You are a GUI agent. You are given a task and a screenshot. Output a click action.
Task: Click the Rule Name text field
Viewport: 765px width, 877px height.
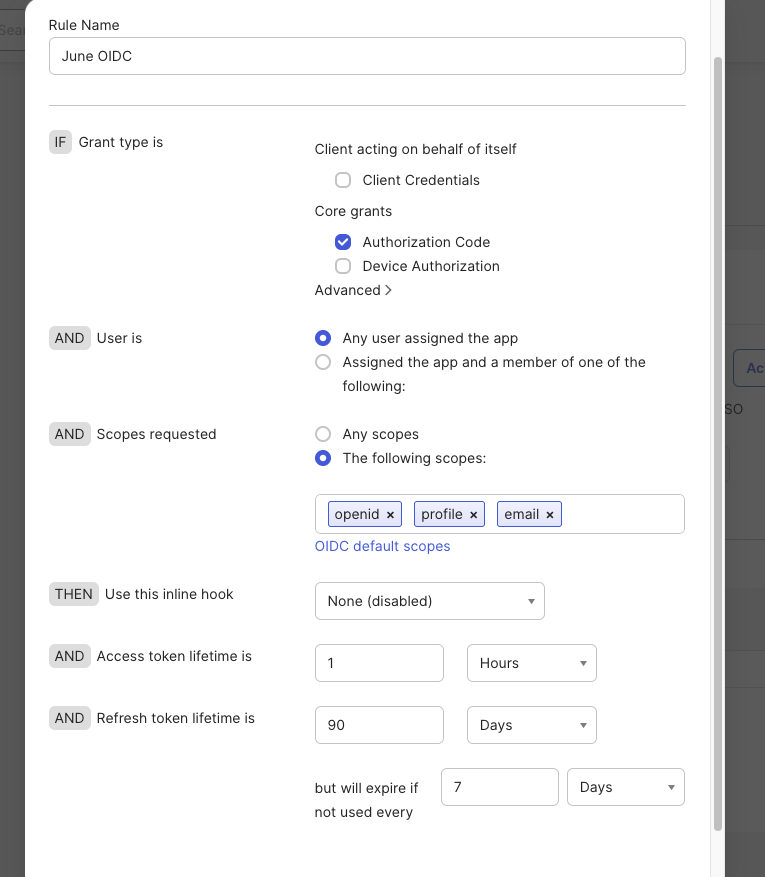point(367,56)
